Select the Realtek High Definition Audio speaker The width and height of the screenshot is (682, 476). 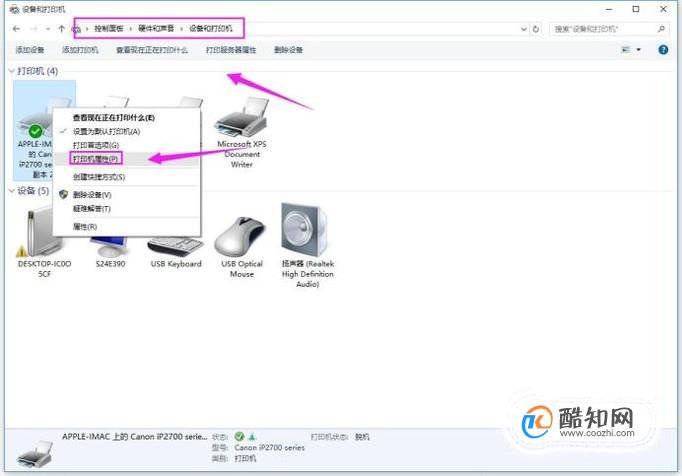pos(308,245)
